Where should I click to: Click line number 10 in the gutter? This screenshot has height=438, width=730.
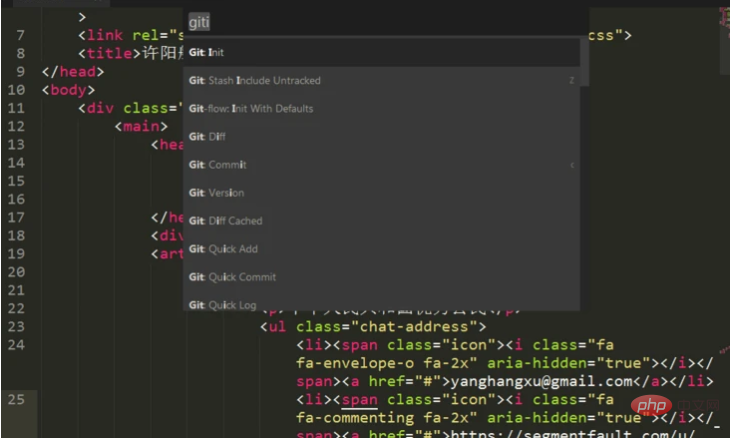16,90
